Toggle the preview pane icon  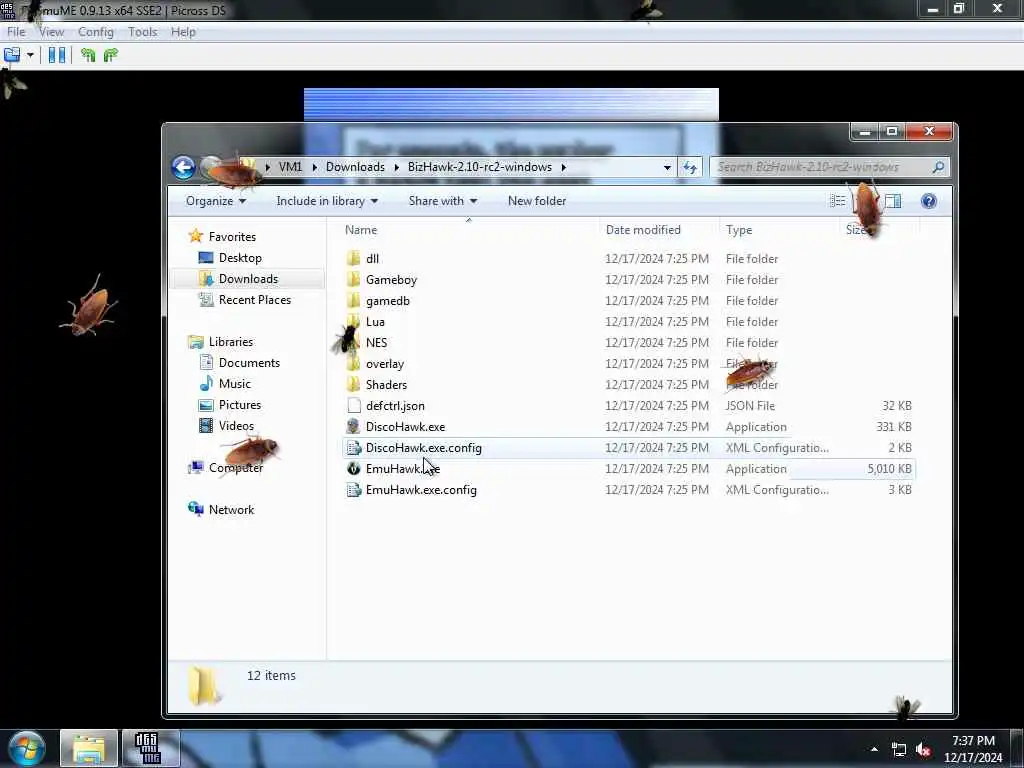pos(893,201)
